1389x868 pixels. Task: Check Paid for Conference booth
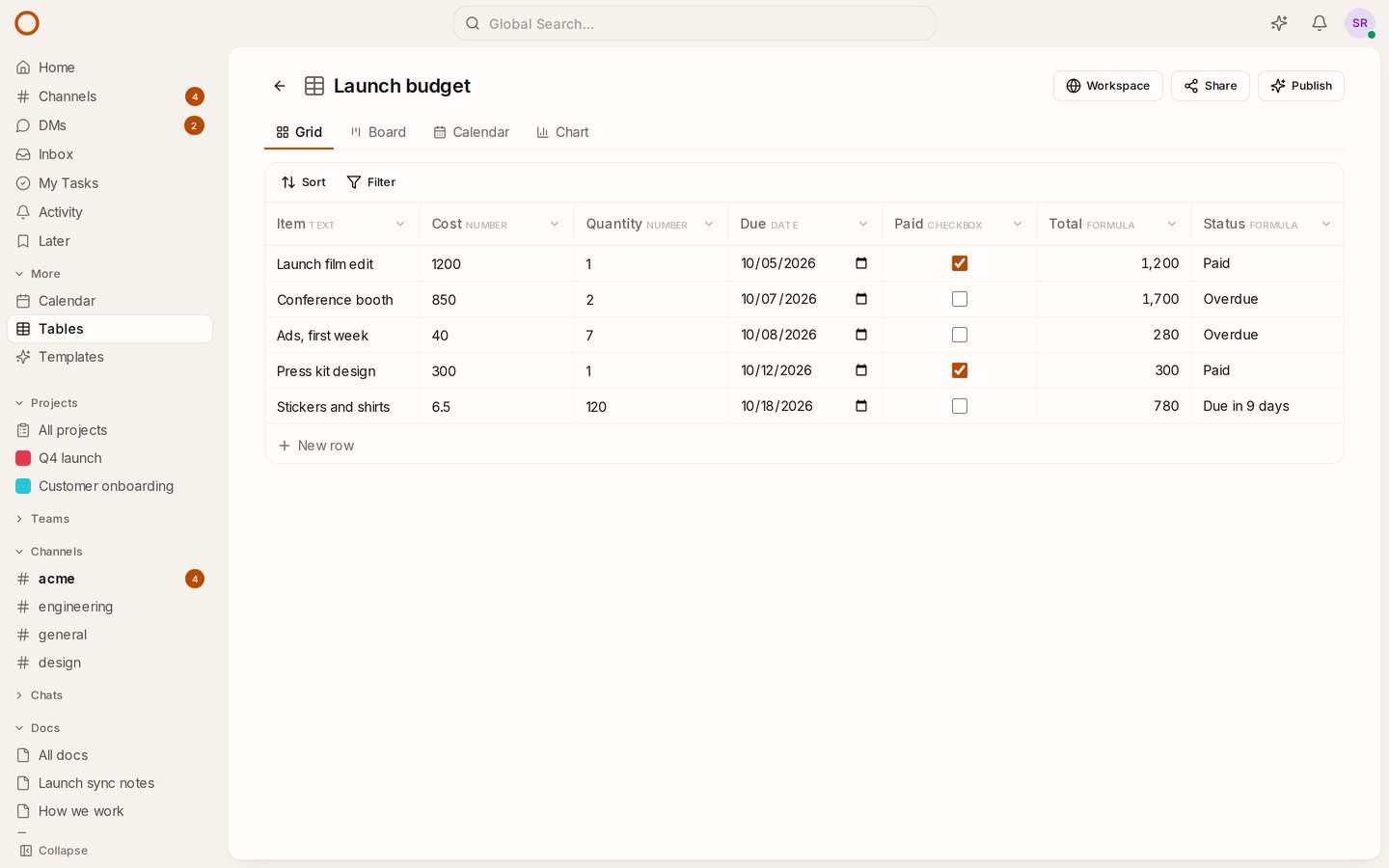[x=960, y=299]
